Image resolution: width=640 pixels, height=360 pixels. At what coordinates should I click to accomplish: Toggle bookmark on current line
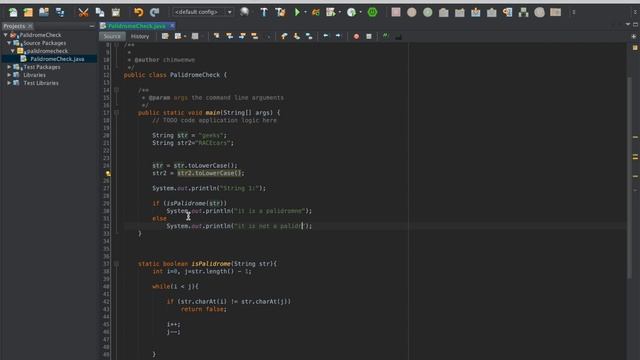pyautogui.click(x=309, y=36)
